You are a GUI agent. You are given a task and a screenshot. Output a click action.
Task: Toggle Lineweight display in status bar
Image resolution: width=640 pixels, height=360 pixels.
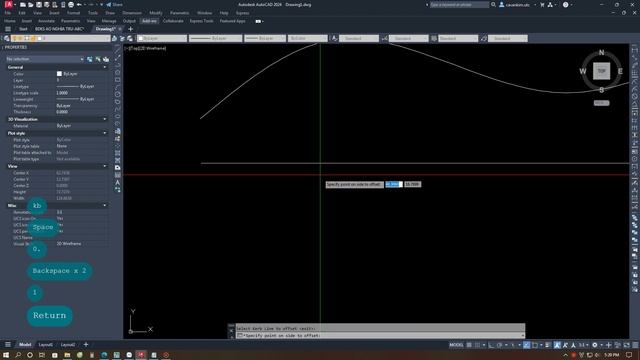pos(548,345)
